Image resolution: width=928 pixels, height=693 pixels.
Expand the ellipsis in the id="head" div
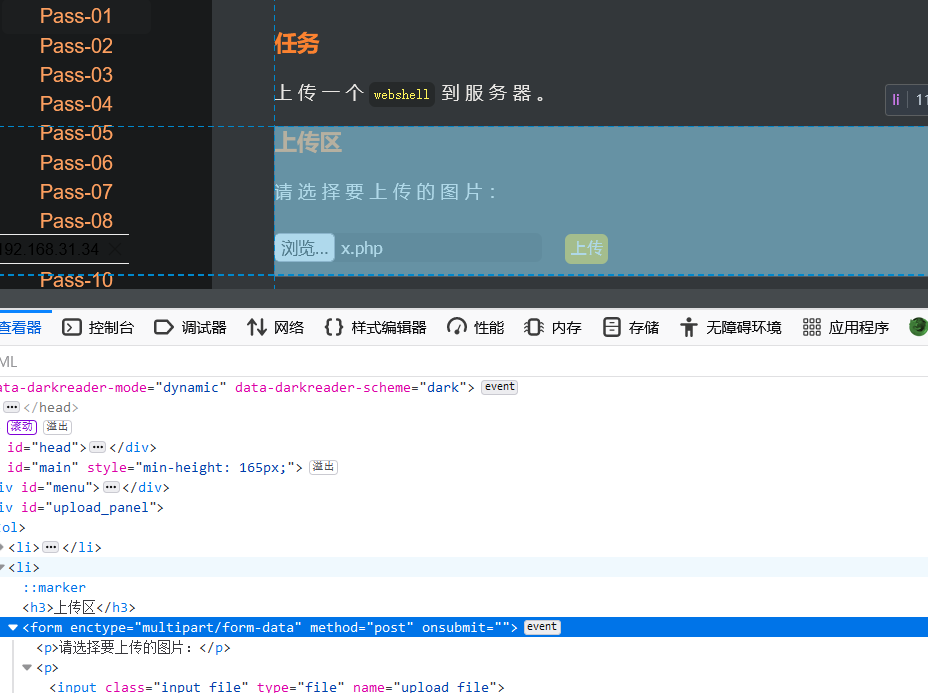[98, 447]
